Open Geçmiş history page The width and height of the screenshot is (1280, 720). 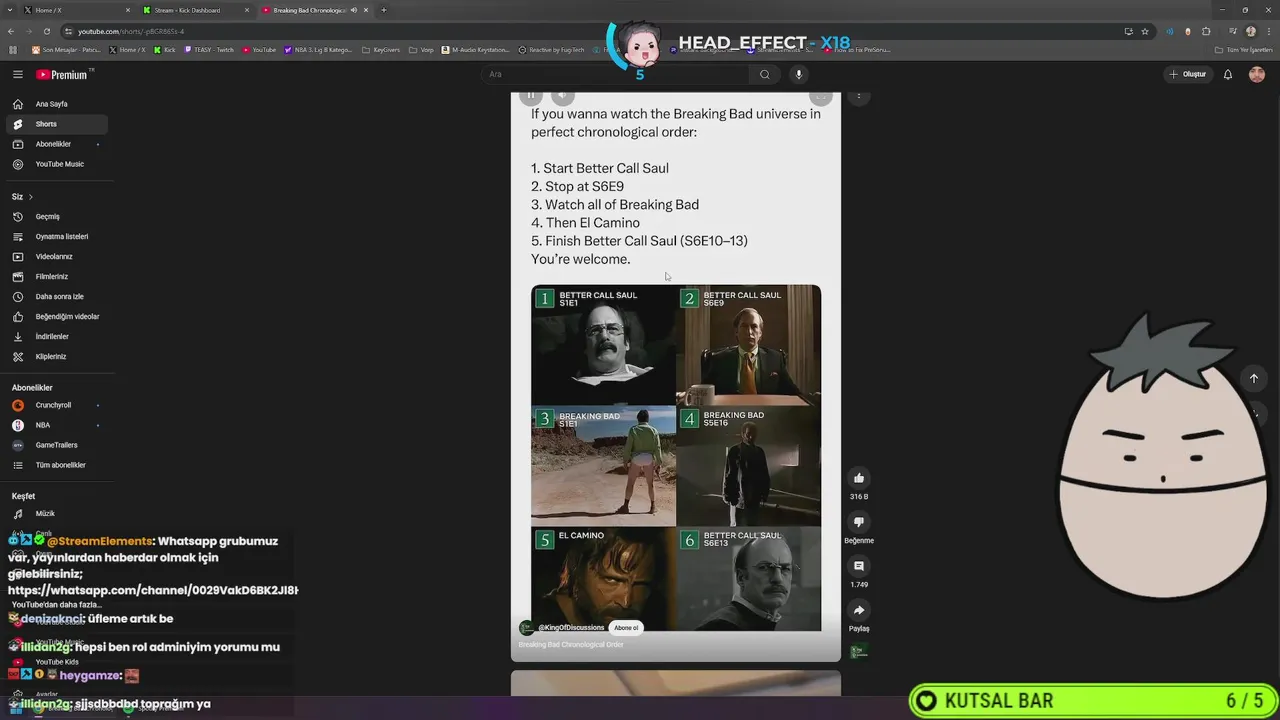(x=57, y=217)
